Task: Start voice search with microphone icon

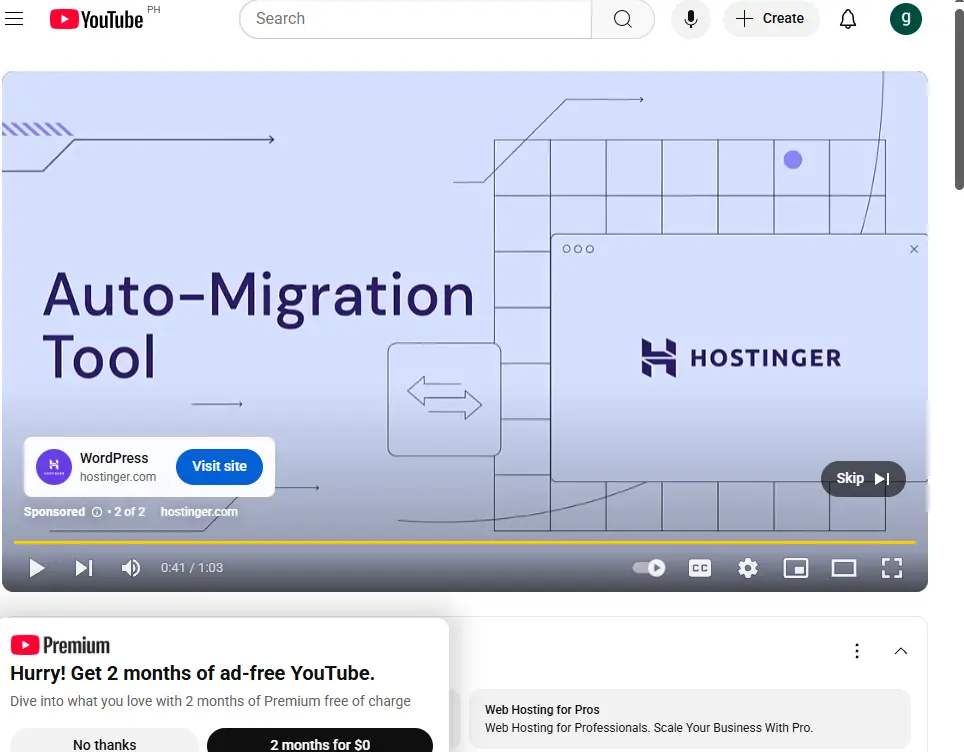Action: tap(691, 19)
